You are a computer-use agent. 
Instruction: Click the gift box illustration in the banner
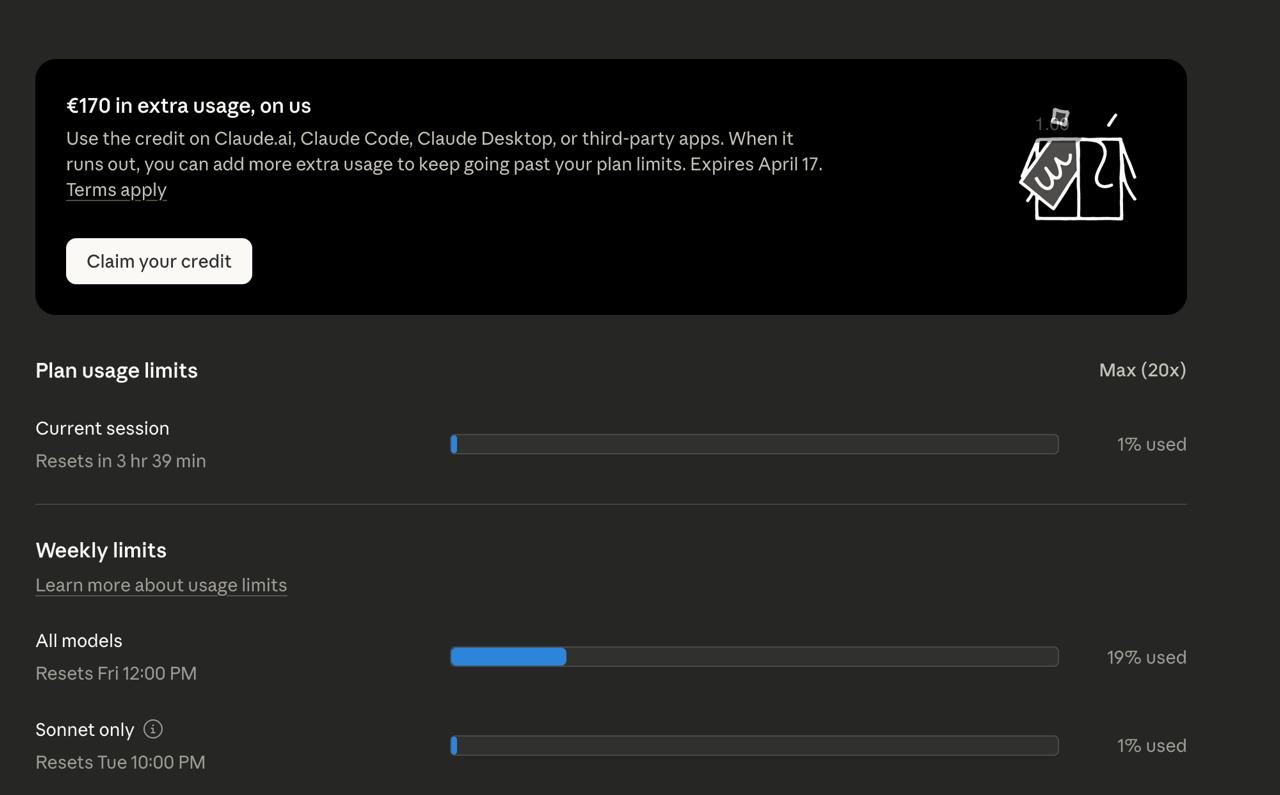(x=1078, y=165)
